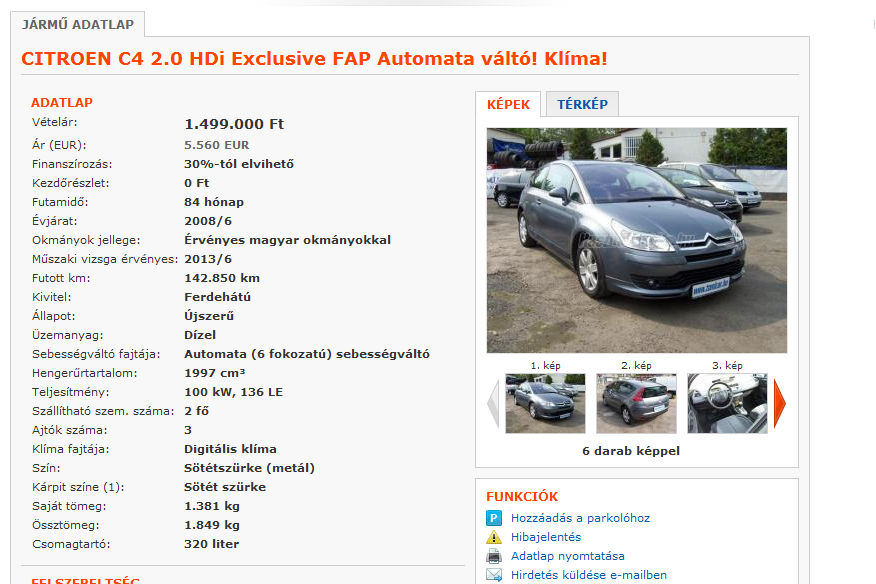Click the envelope icon for e-mail sending
This screenshot has width=876, height=584.
point(494,574)
